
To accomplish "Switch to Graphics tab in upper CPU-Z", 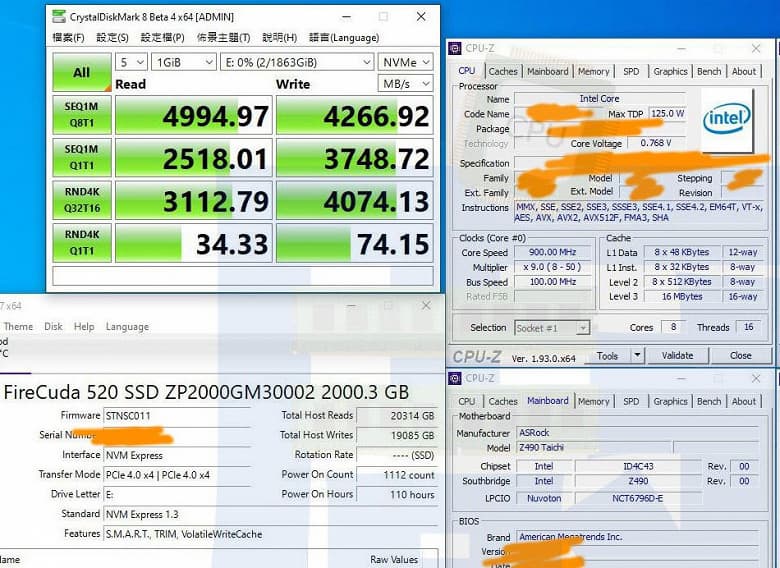I will pyautogui.click(x=670, y=71).
